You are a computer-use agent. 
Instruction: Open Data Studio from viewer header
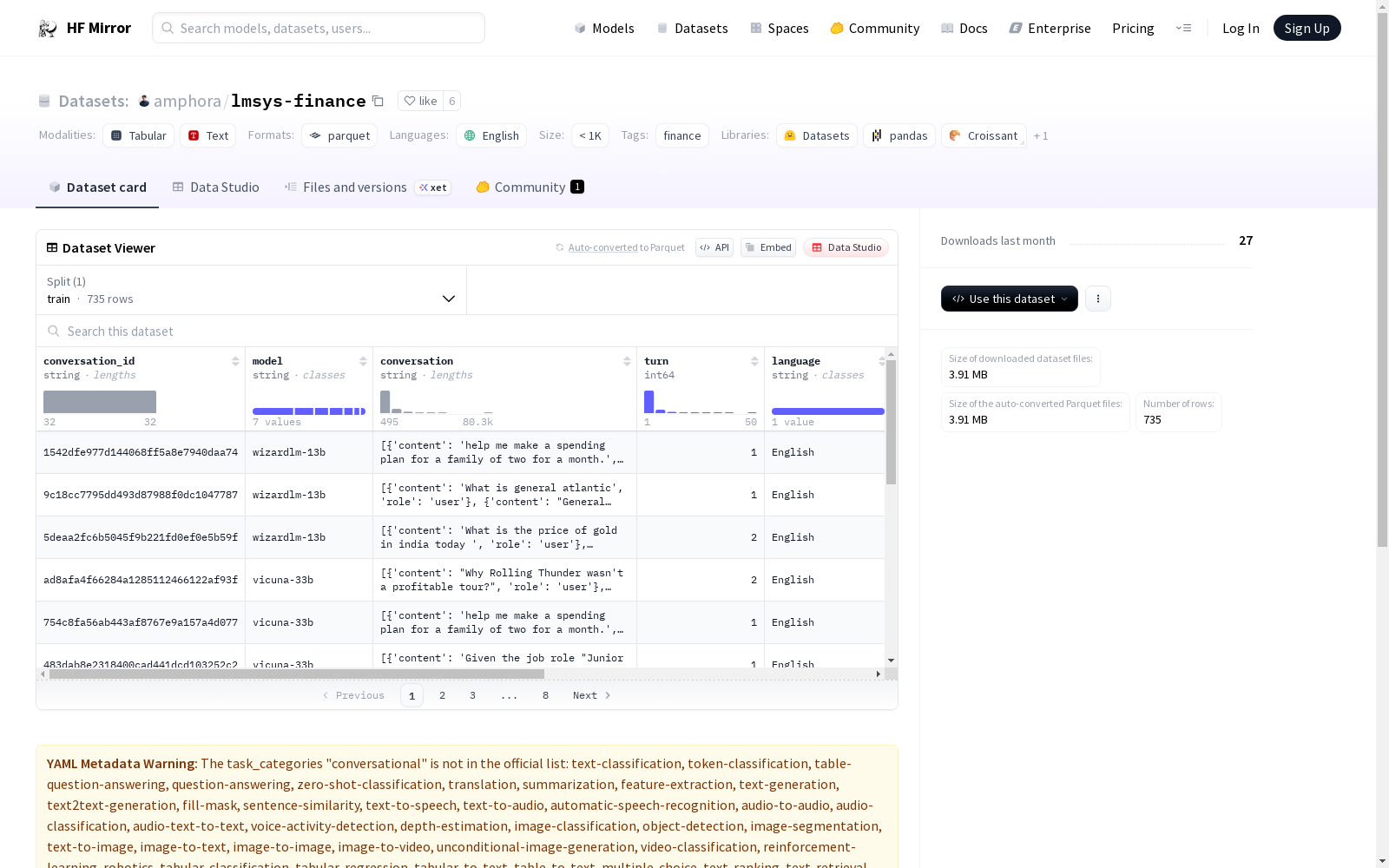pyautogui.click(x=846, y=247)
